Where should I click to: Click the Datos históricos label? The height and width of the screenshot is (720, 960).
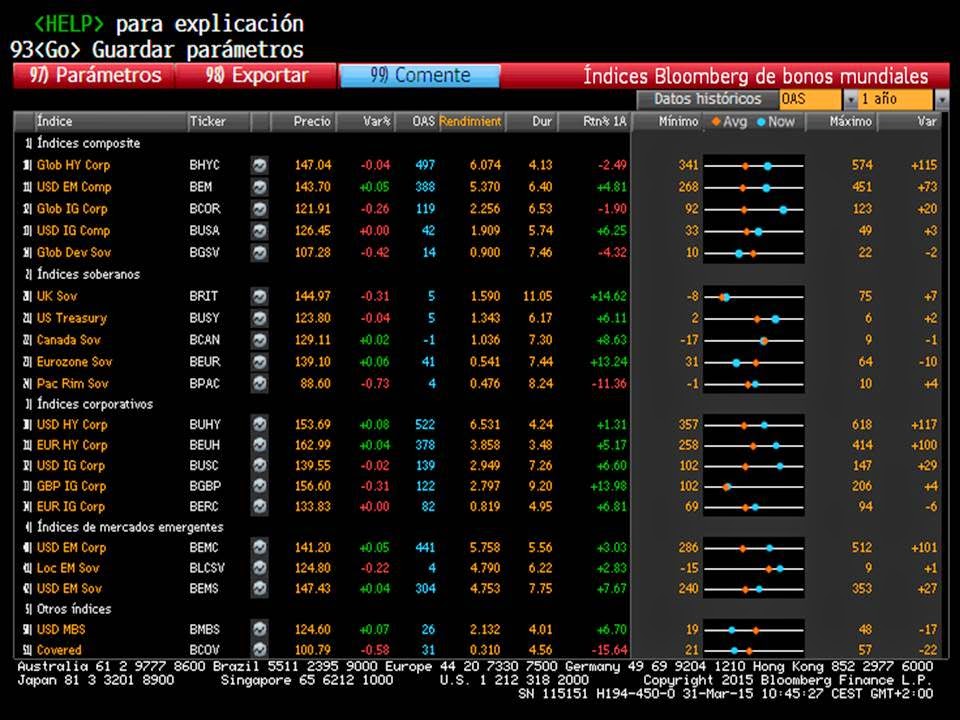tap(707, 99)
